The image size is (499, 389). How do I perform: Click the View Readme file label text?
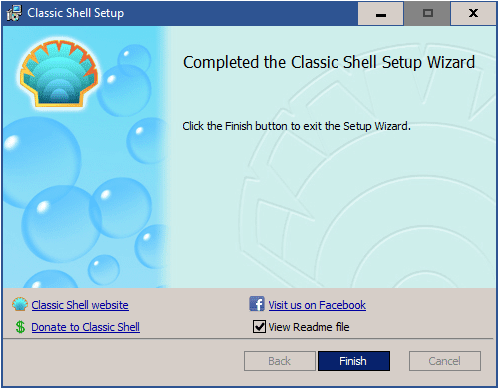point(309,327)
